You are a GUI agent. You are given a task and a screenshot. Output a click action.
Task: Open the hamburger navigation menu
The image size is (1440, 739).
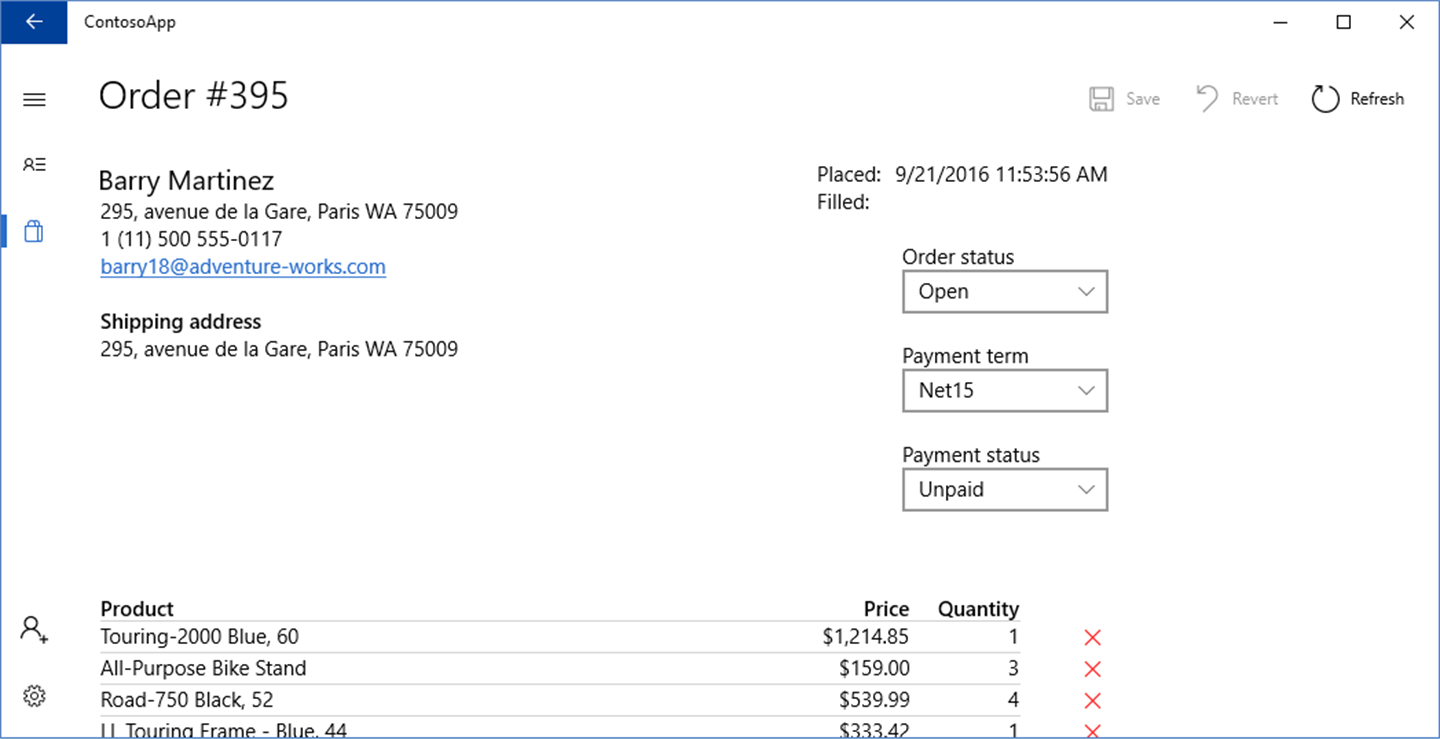click(34, 99)
